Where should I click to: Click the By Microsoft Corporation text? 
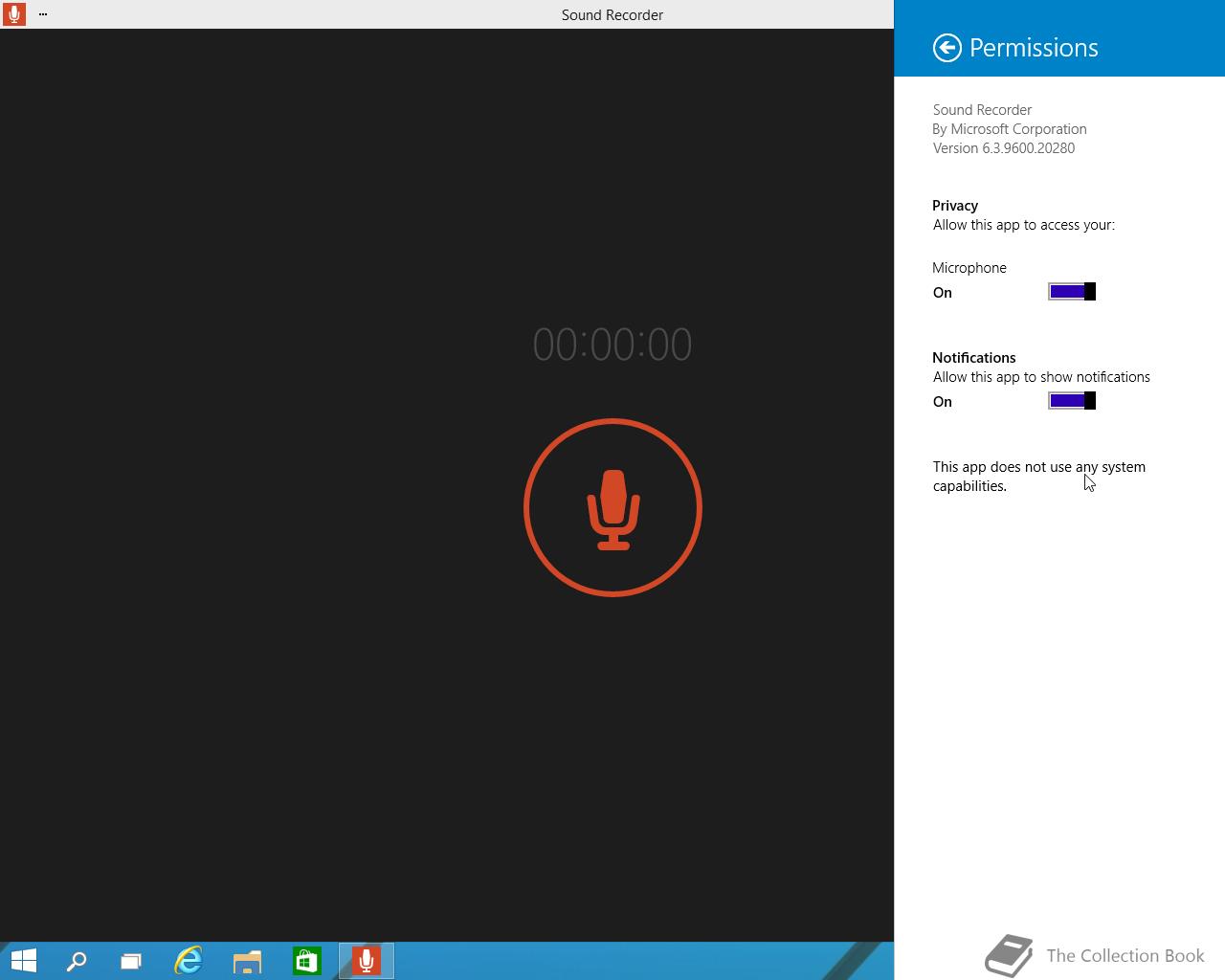pos(1010,129)
